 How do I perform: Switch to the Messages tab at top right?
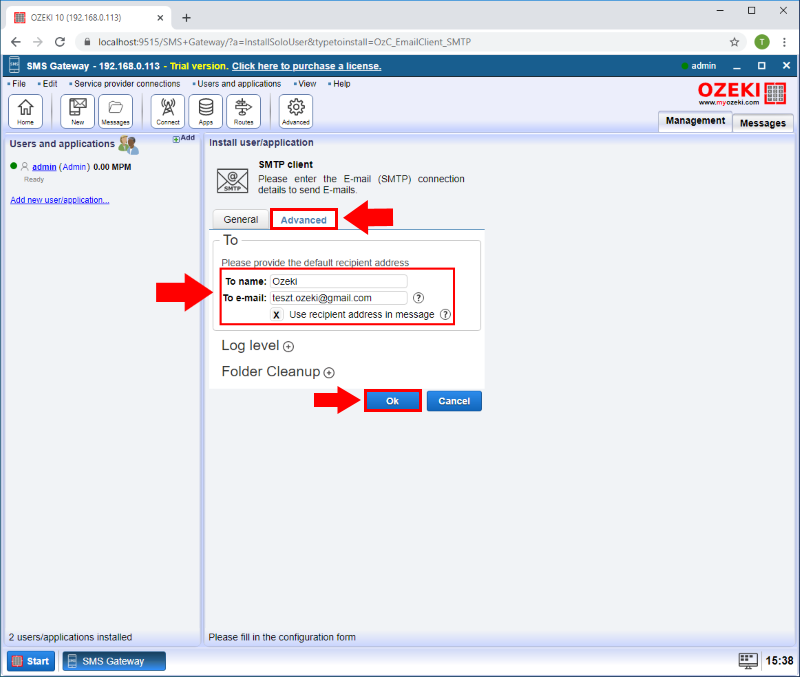coord(762,123)
